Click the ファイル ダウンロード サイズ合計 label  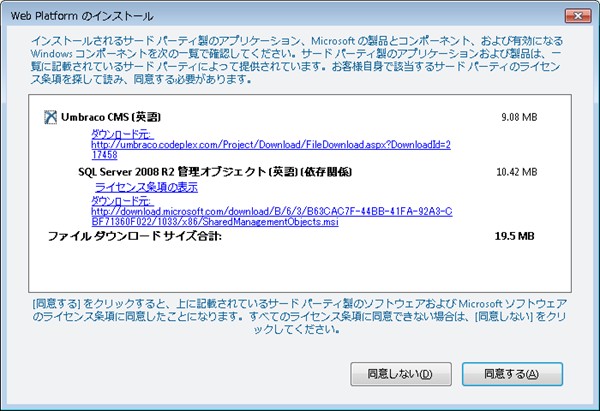(x=135, y=236)
